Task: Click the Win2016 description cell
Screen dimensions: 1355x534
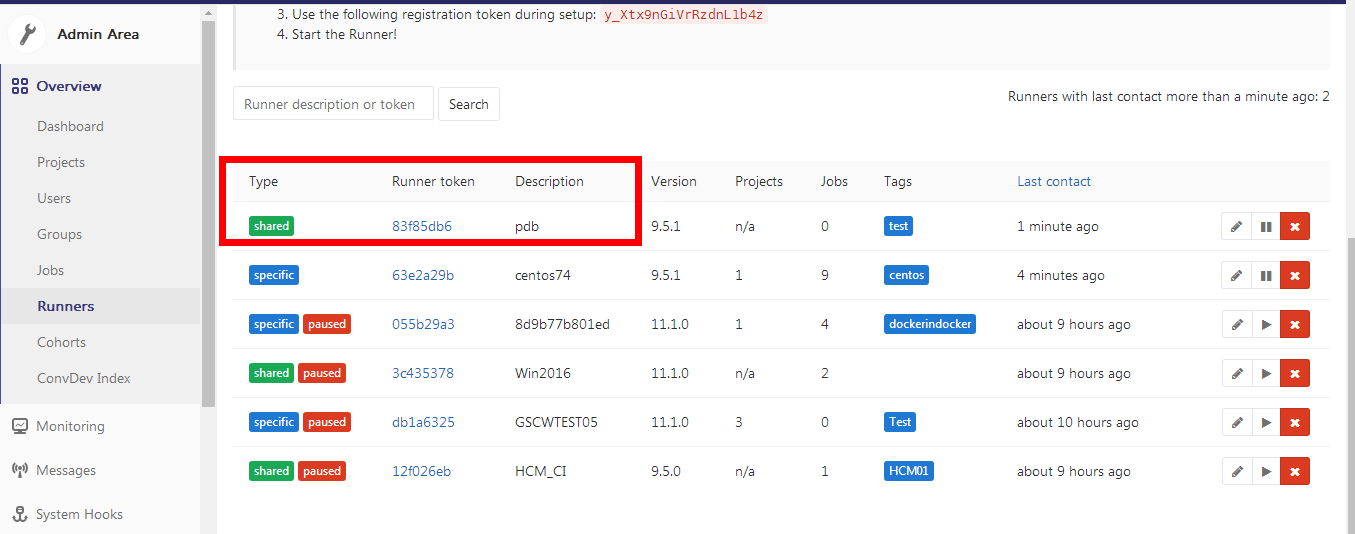Action: pos(541,373)
